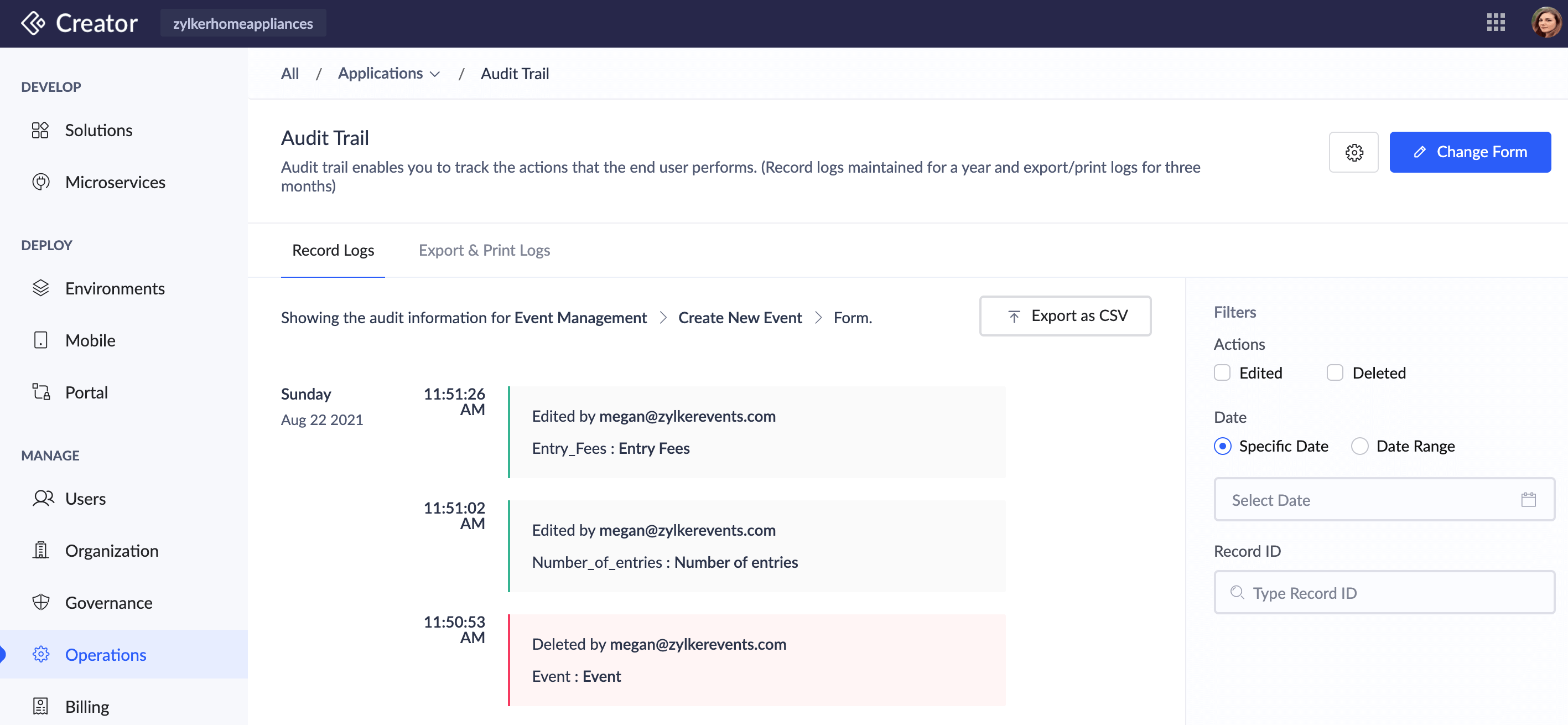Click the Aug 22 2021 date label

pyautogui.click(x=322, y=420)
